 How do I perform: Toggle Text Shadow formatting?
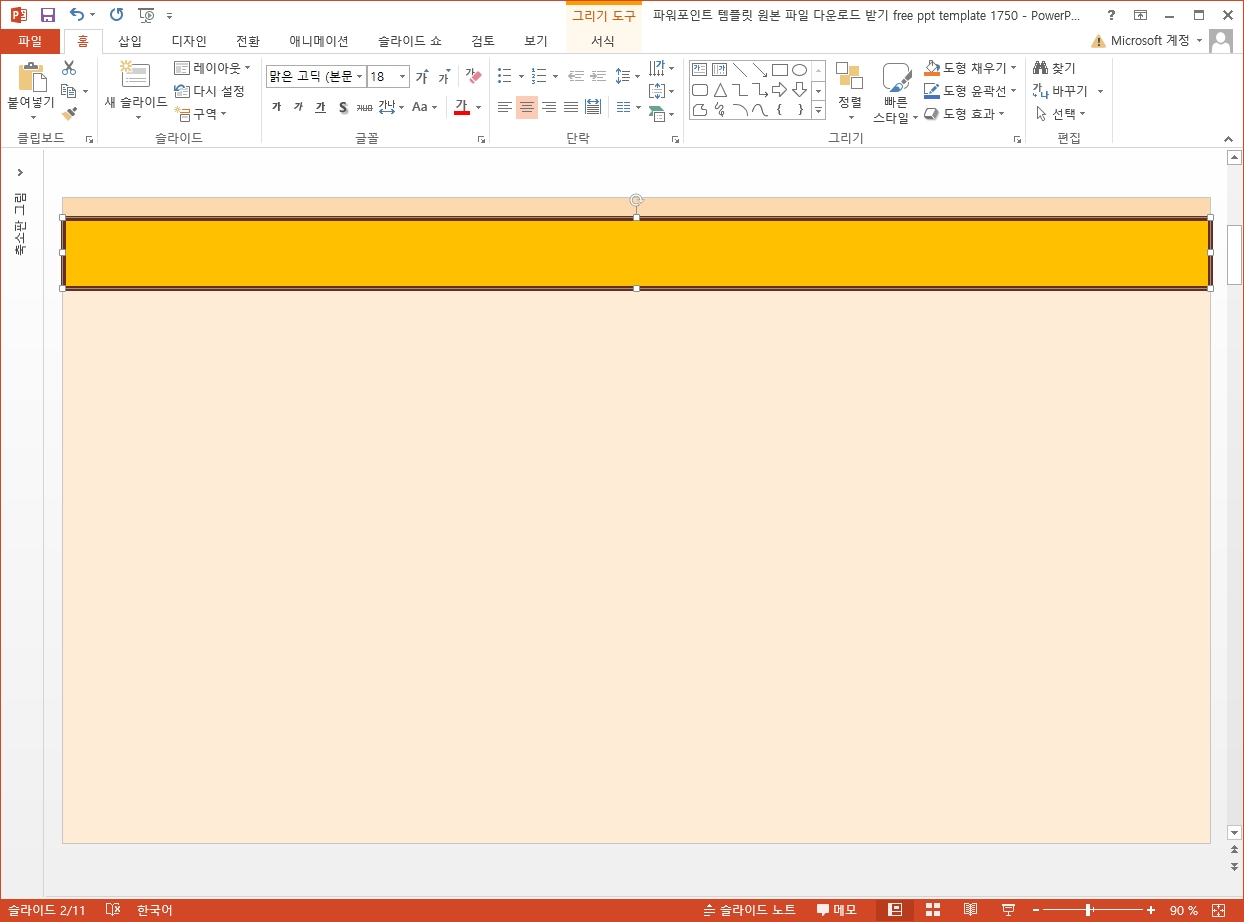coord(342,107)
